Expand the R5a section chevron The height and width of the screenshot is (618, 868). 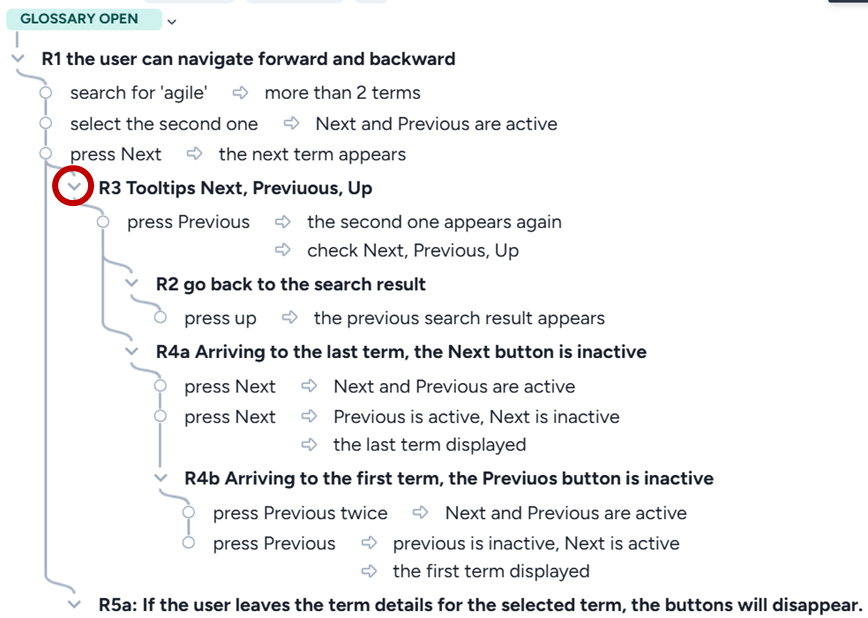coord(74,605)
